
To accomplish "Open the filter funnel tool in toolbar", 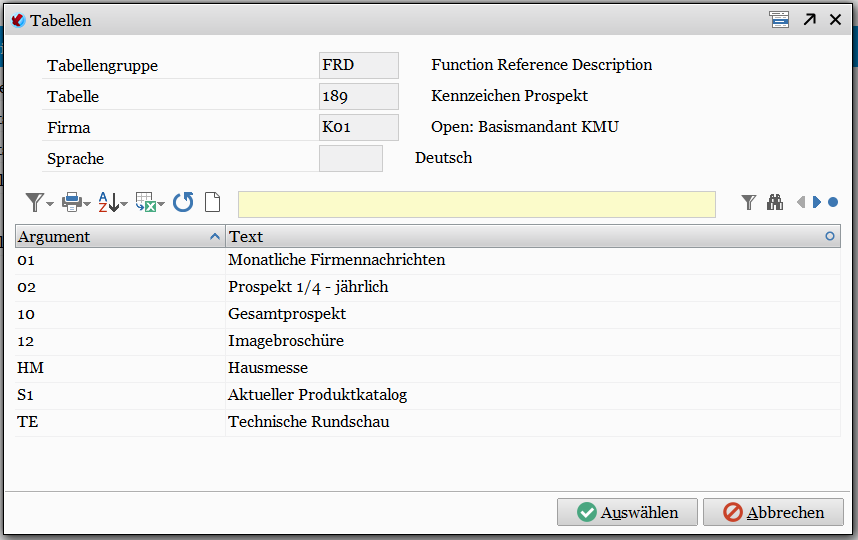I will (34, 202).
